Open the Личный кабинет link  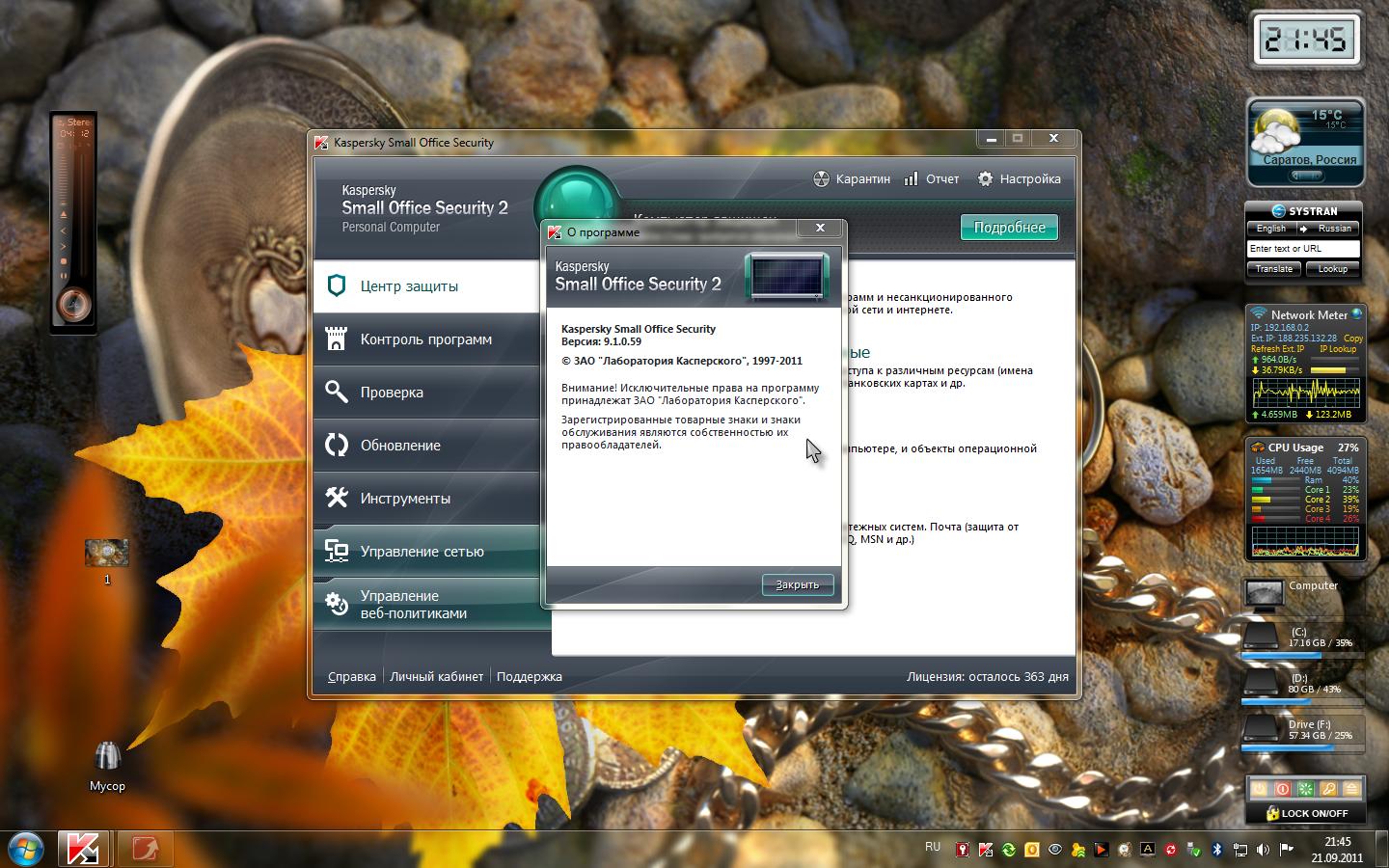[x=436, y=677]
